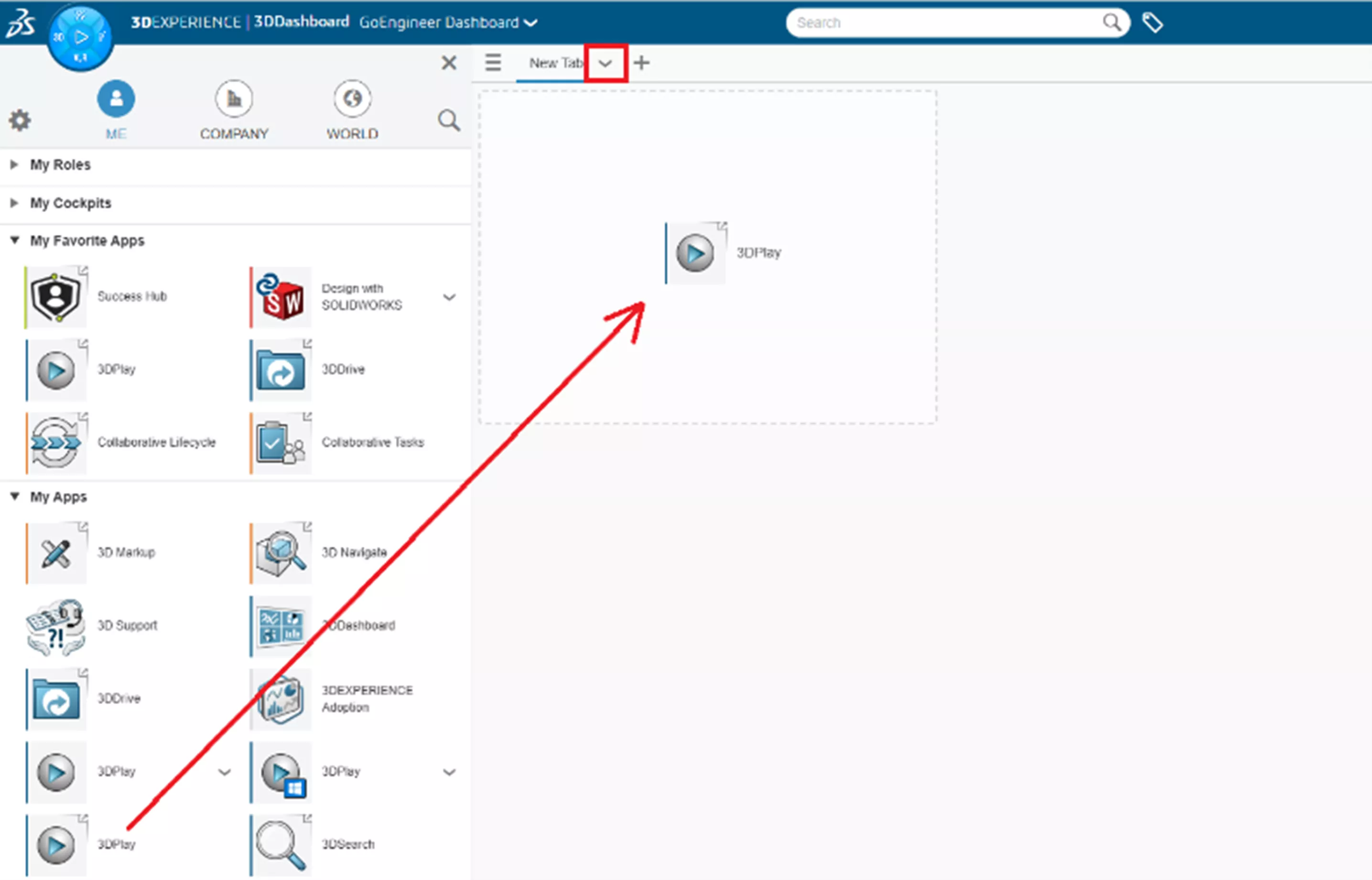
Task: Select the 3D Support app
Action: click(55, 625)
